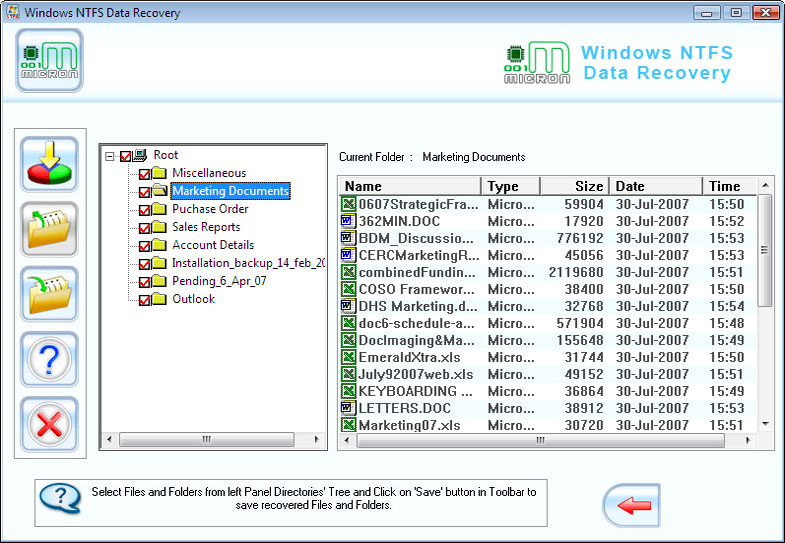This screenshot has height=543, width=785.
Task: Click the help bubble icon in instruction box
Action: 60,498
